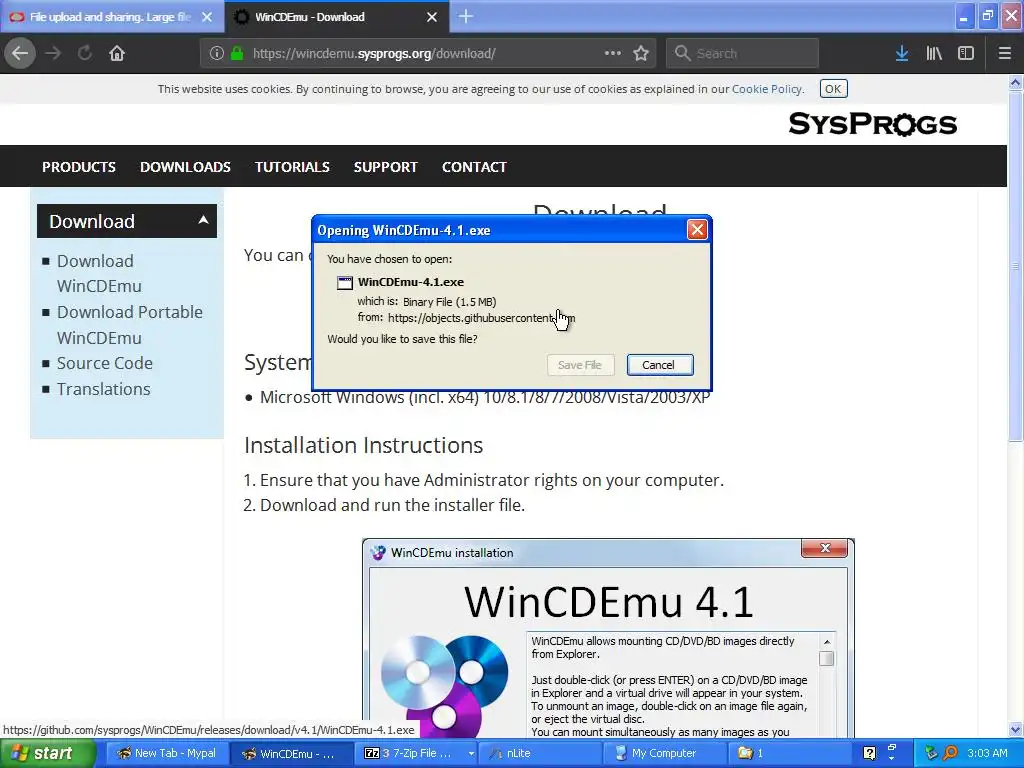Go back using the browser back arrow
The height and width of the screenshot is (768, 1024).
(20, 53)
